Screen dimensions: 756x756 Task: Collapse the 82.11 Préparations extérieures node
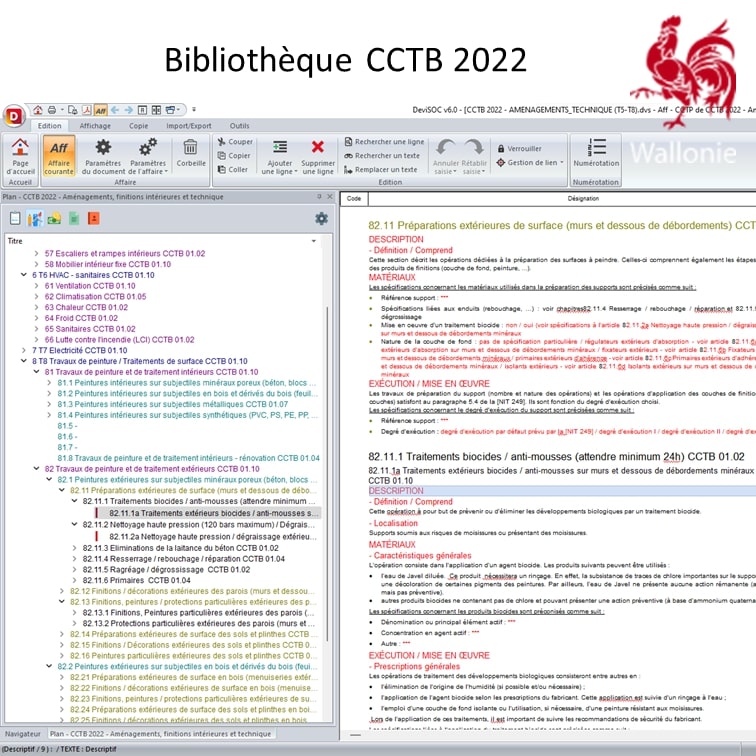(62, 490)
